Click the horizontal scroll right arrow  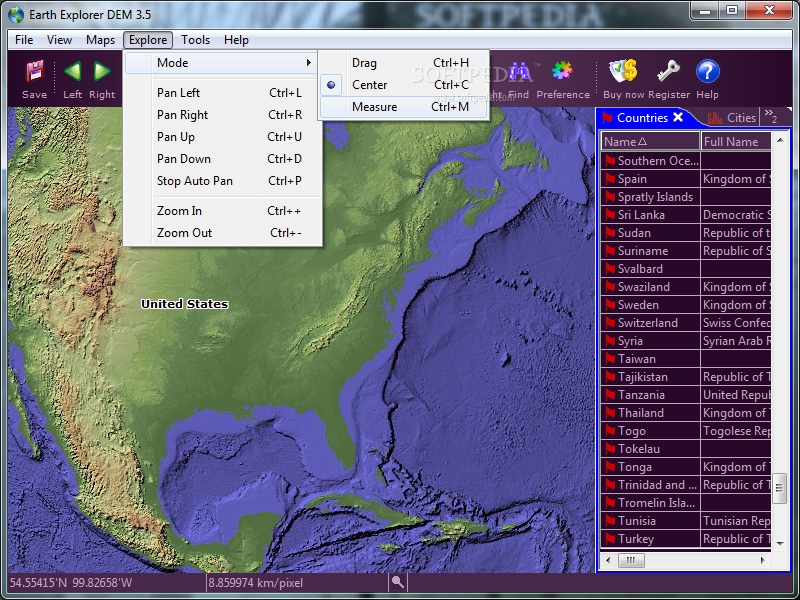pos(763,560)
